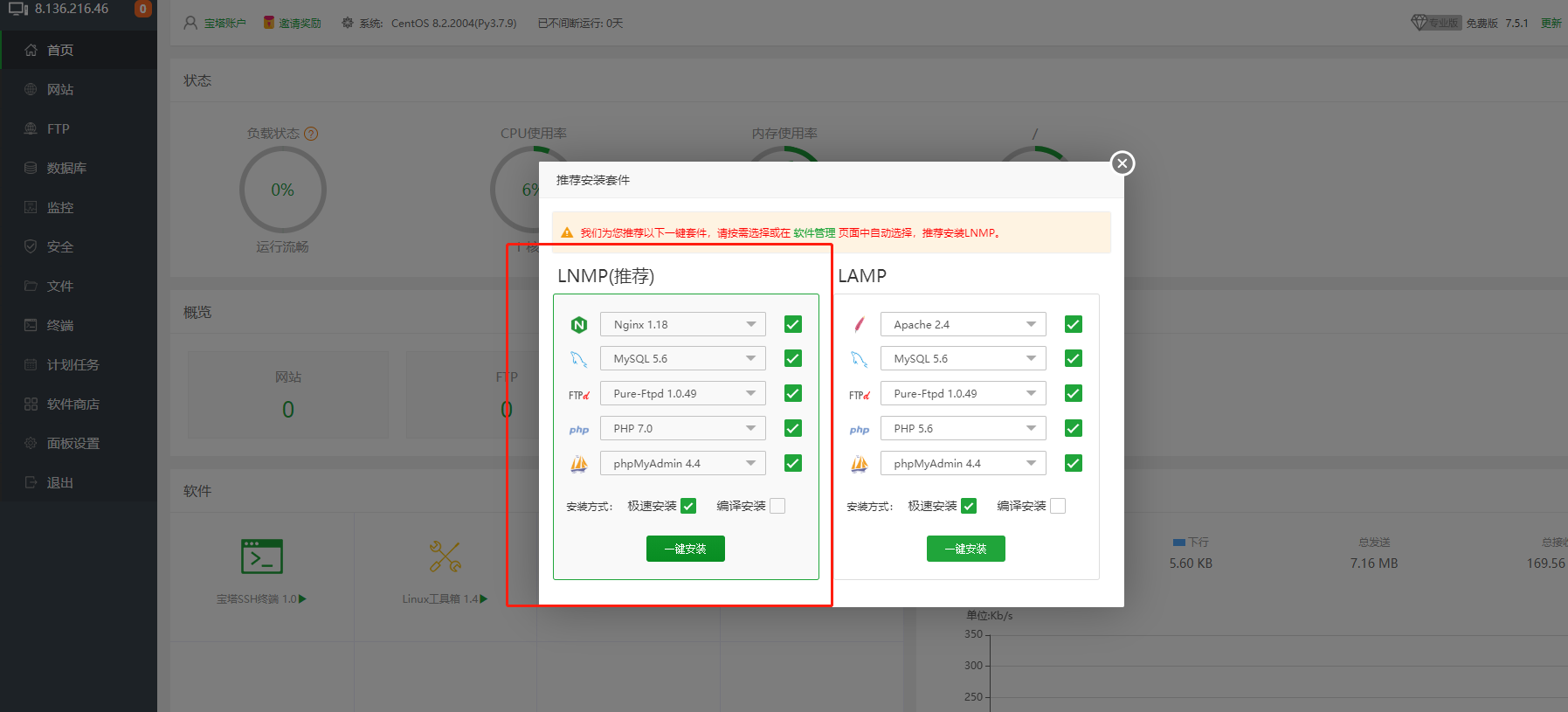This screenshot has width=1568, height=712.
Task: Open the Apache 2.4 version dropdown
Action: (x=964, y=324)
